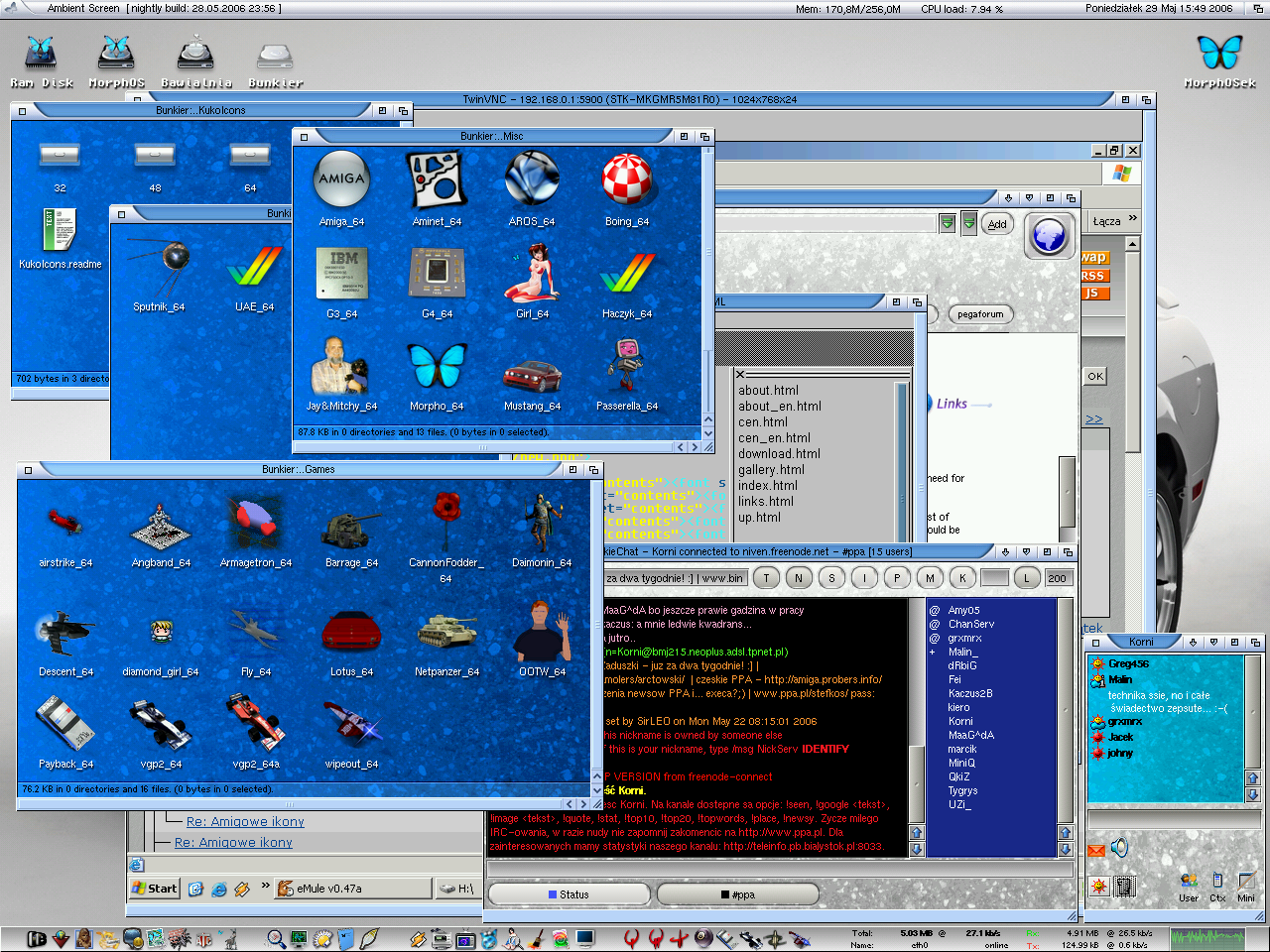Expand the Łącza links chevron
The image size is (1270, 952).
[1133, 219]
